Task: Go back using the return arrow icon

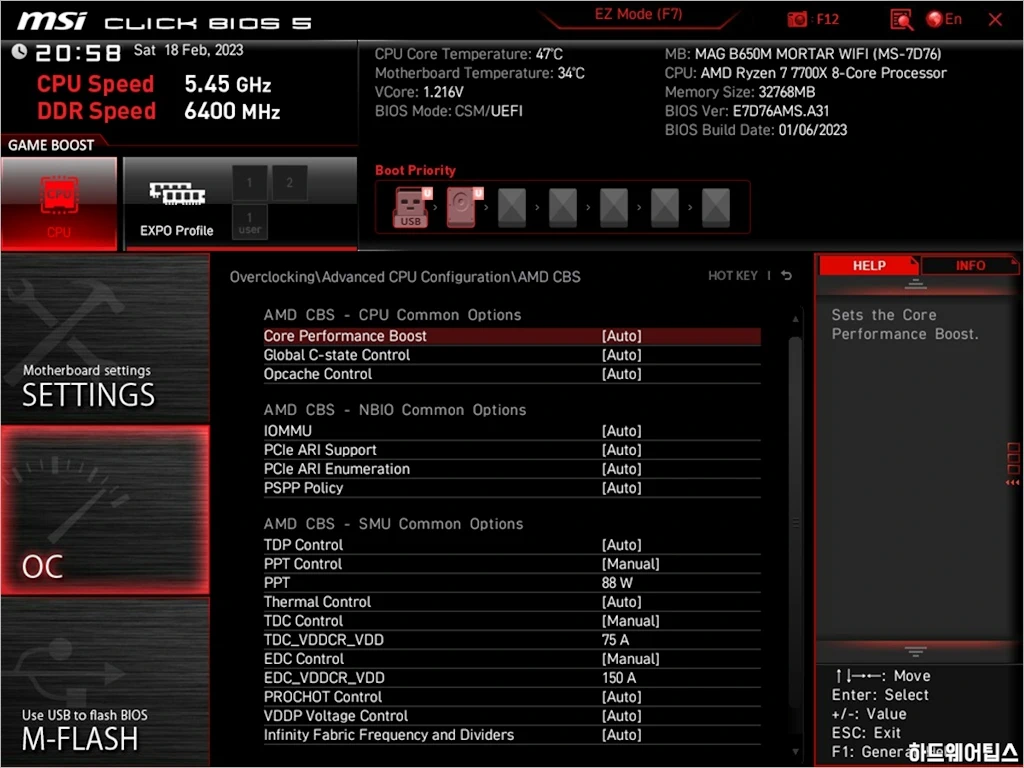Action: click(x=787, y=276)
